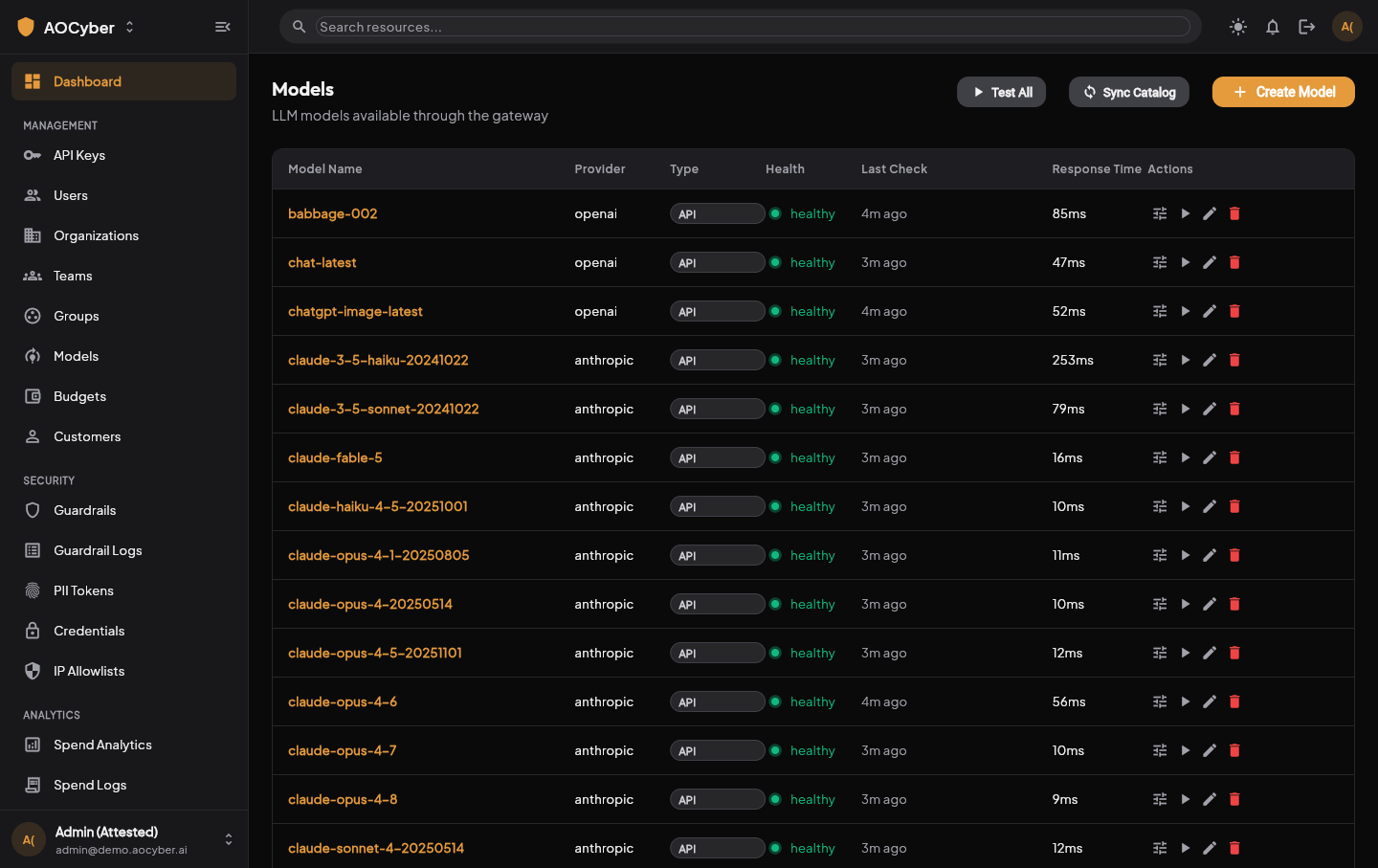Viewport: 1378px width, 868px height.
Task: Edit the claude-opus-4-6 model
Action: (x=1210, y=701)
